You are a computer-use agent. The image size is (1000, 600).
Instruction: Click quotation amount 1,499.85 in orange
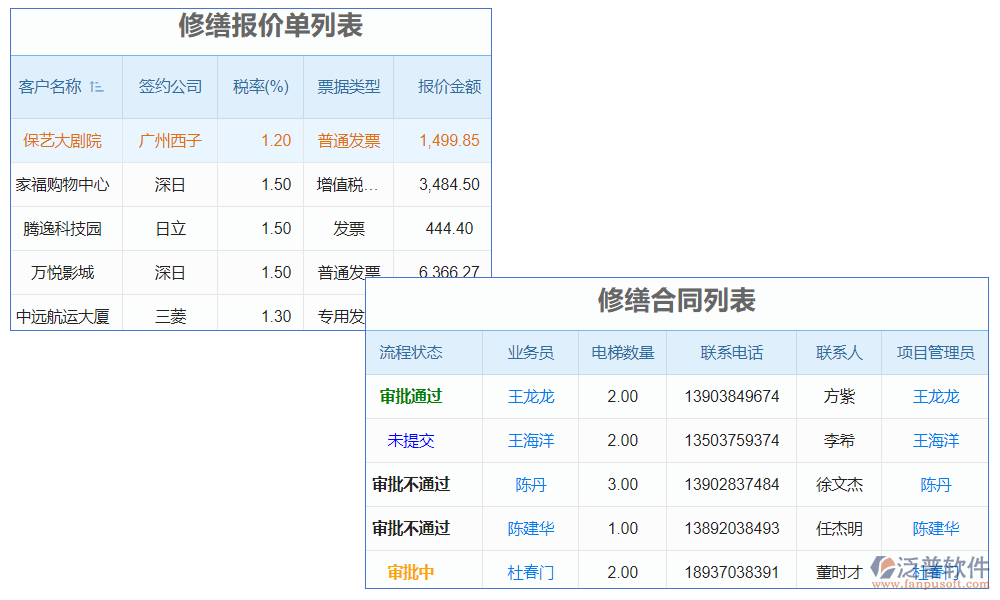[x=451, y=140]
